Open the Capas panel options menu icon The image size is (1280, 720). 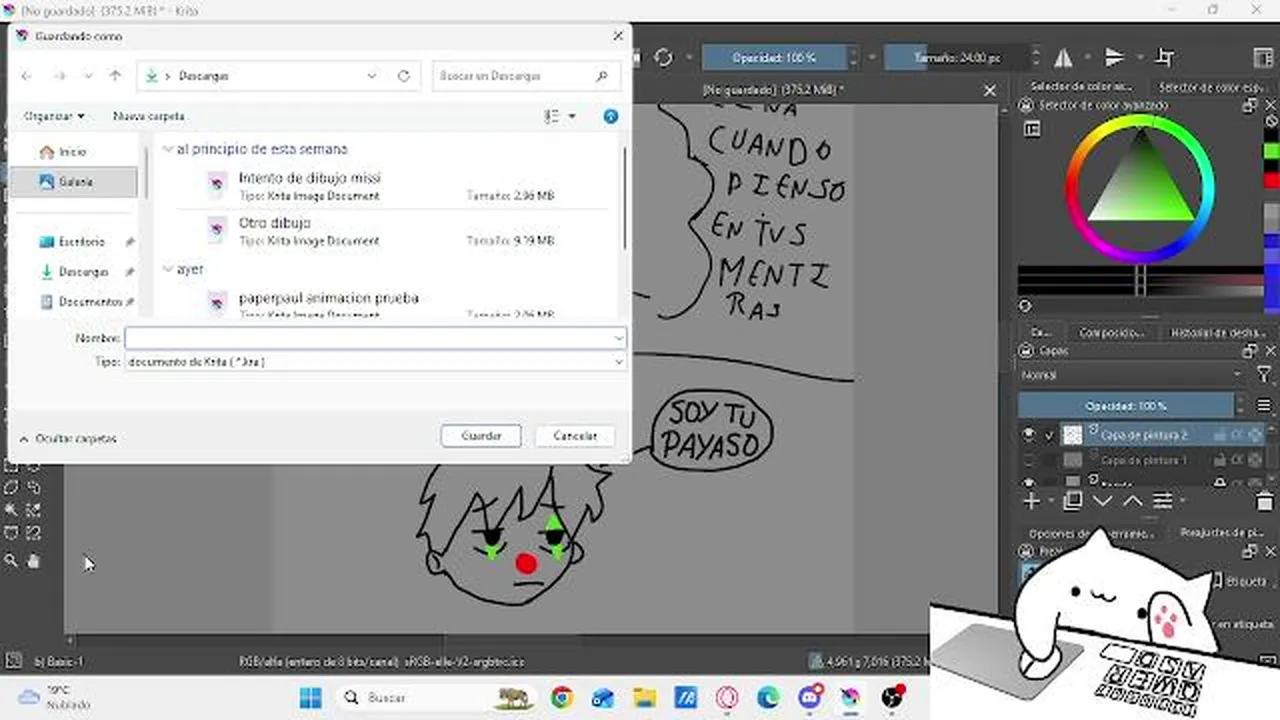[x=1264, y=406]
